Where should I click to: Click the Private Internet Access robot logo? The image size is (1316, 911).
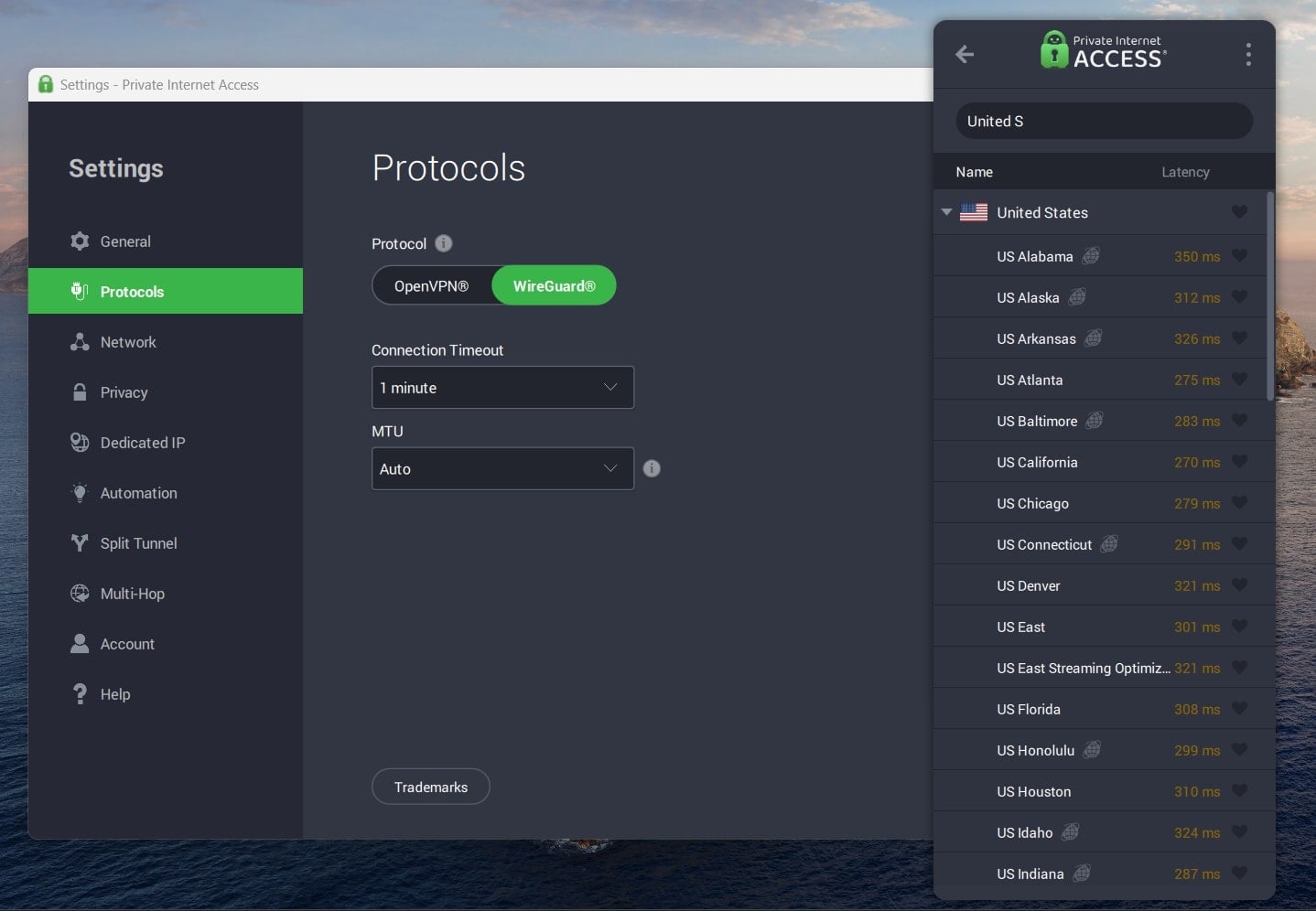point(1054,50)
